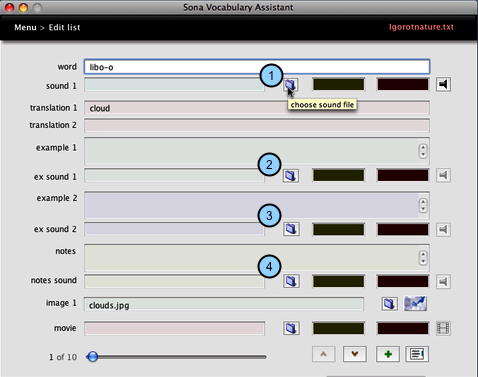Play sound 1 speaker icon
This screenshot has height=377, width=478.
tap(443, 84)
